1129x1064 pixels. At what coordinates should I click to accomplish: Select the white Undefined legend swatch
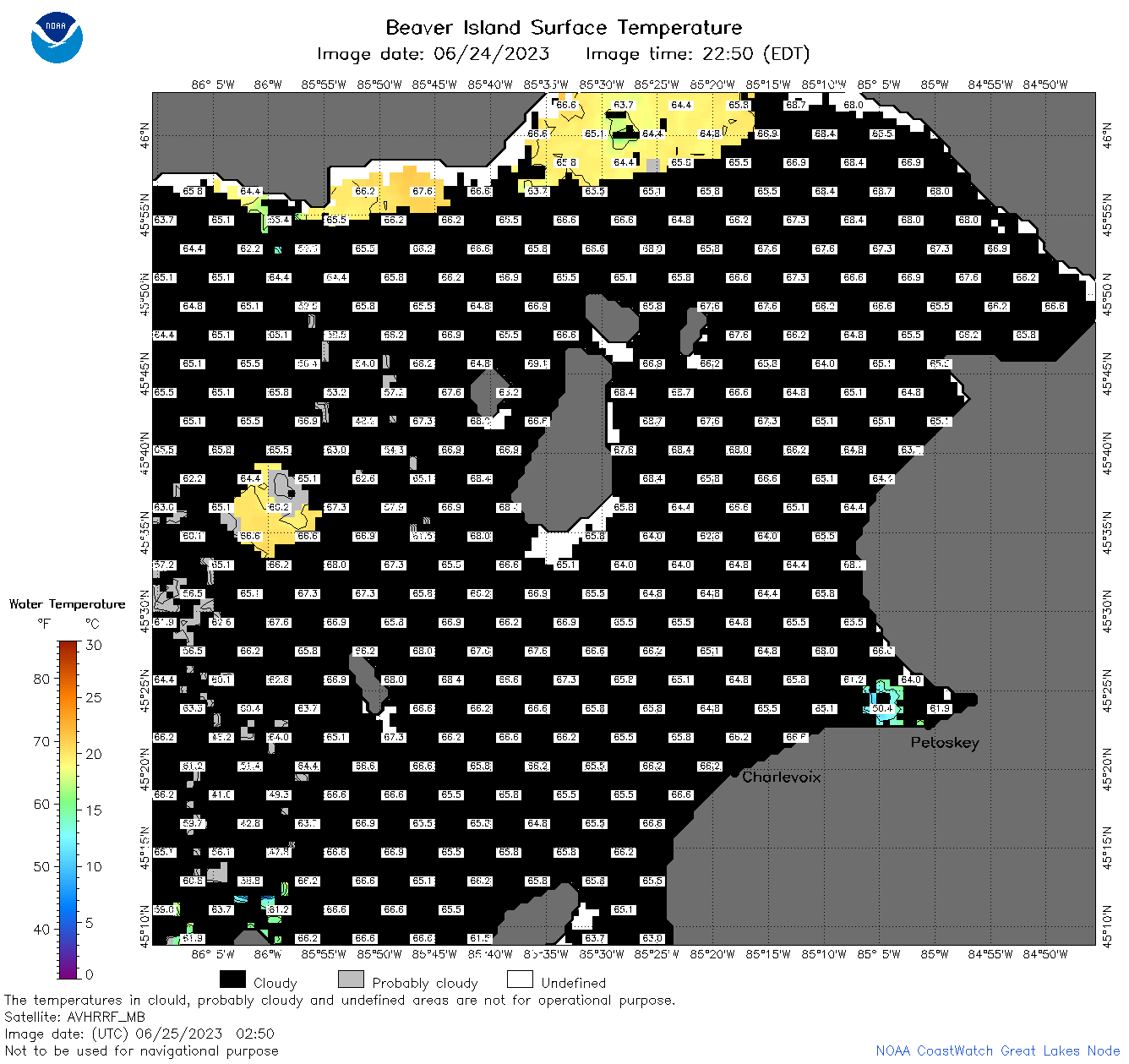(520, 979)
